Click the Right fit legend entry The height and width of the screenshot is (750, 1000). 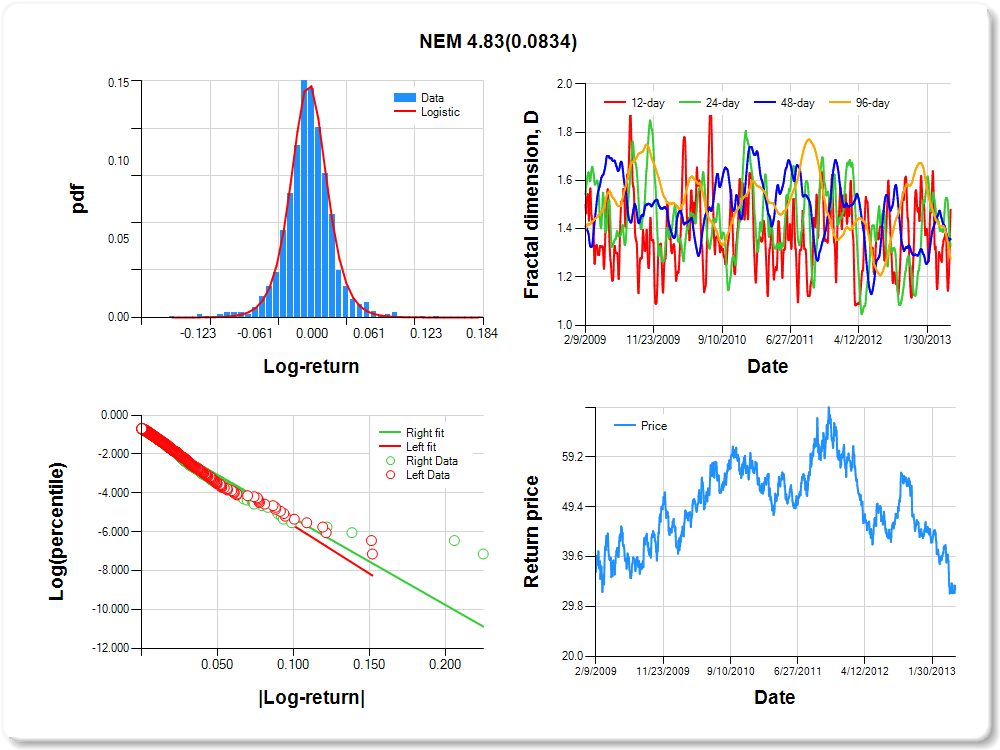coord(414,433)
